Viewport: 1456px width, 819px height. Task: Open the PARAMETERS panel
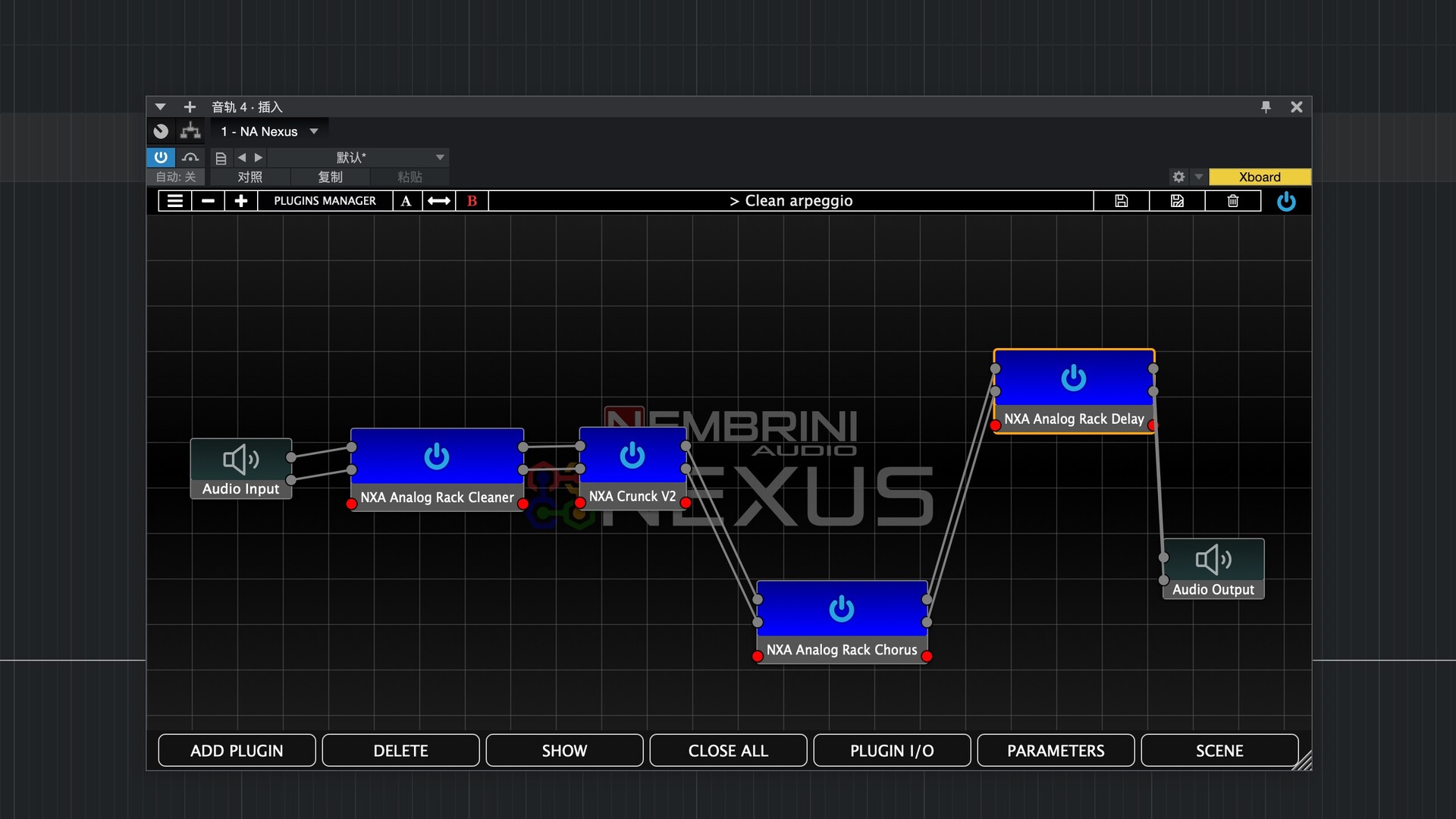pyautogui.click(x=1056, y=751)
